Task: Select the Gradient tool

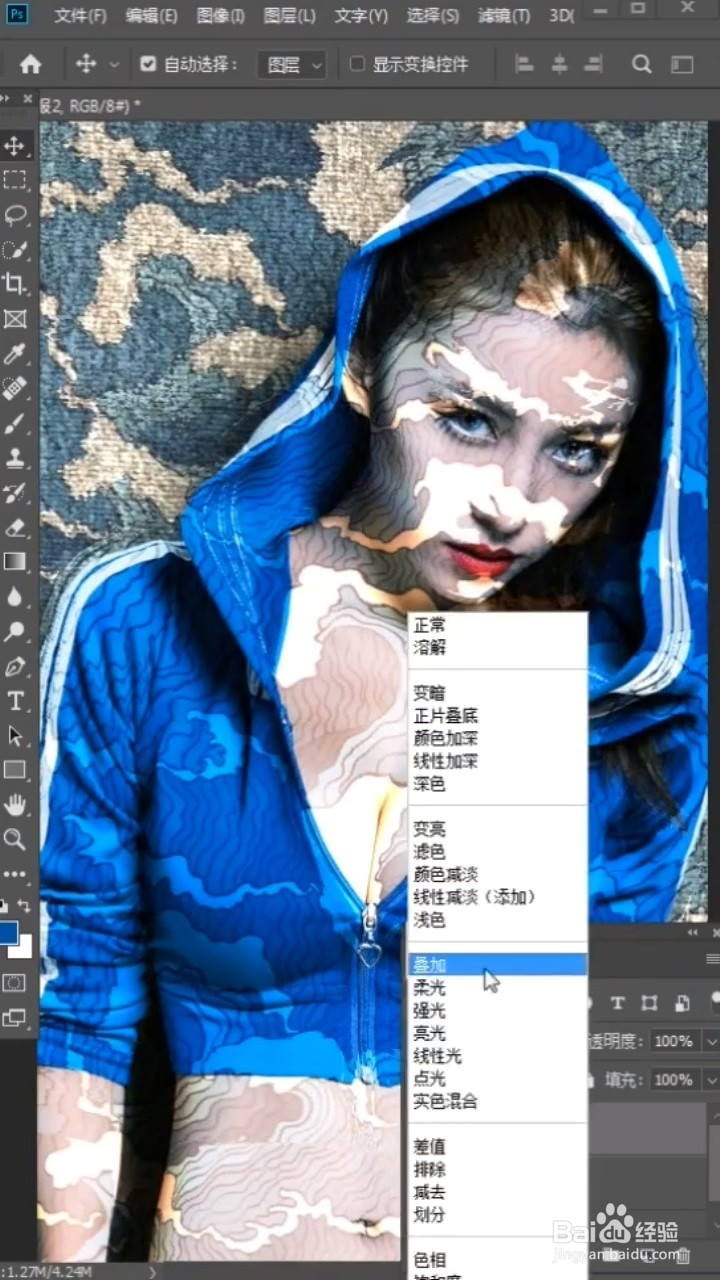Action: (x=14, y=561)
